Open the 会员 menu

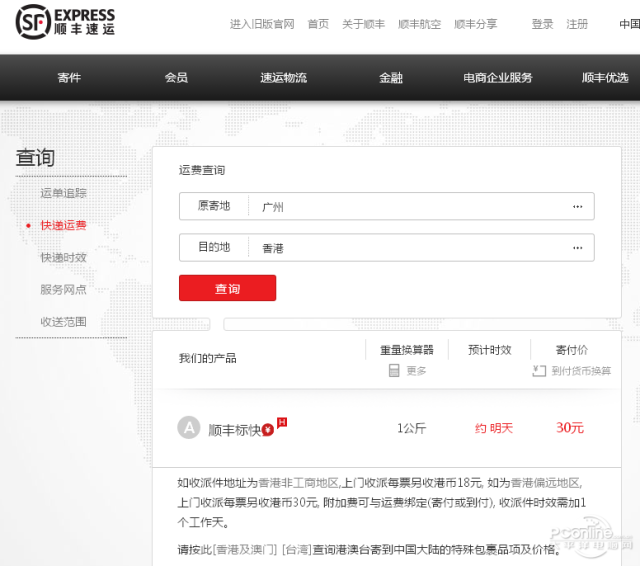176,78
